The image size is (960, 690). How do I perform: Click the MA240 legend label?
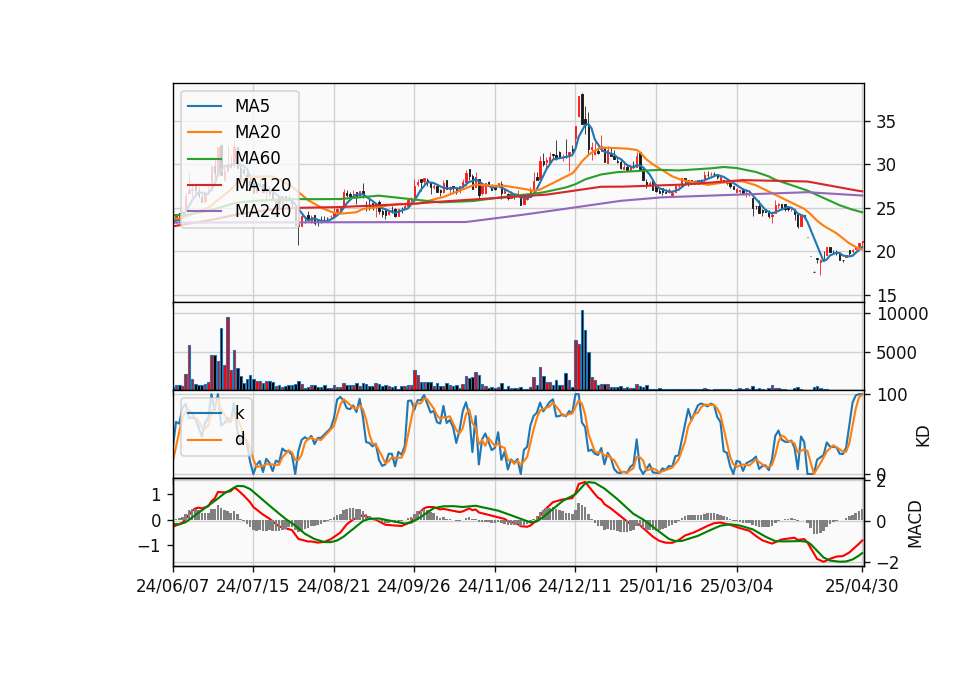[263, 211]
